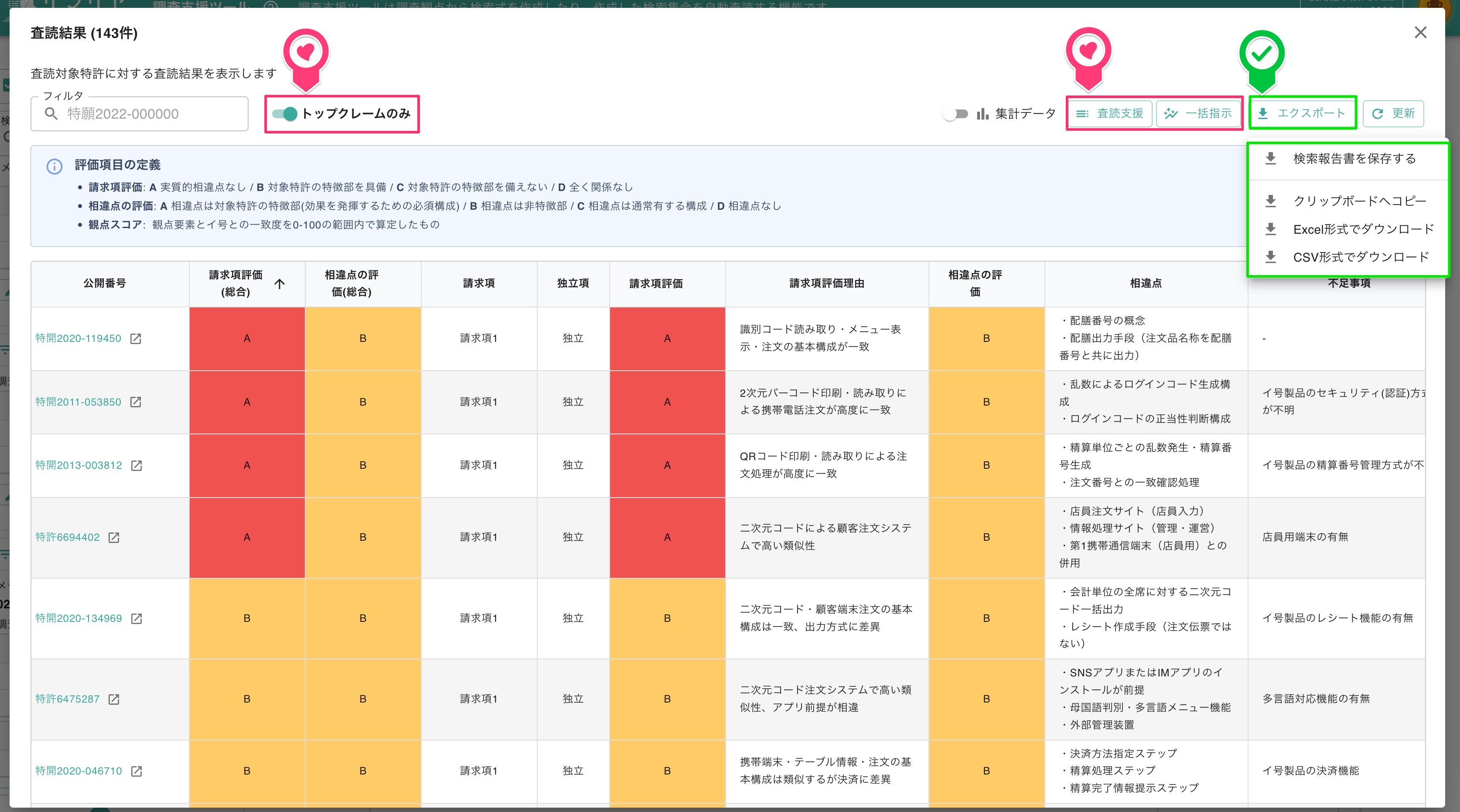
Task: Click text 識別コード読み取り・メニュー表示・注文の基本構成が一致
Action: pyautogui.click(x=820, y=338)
